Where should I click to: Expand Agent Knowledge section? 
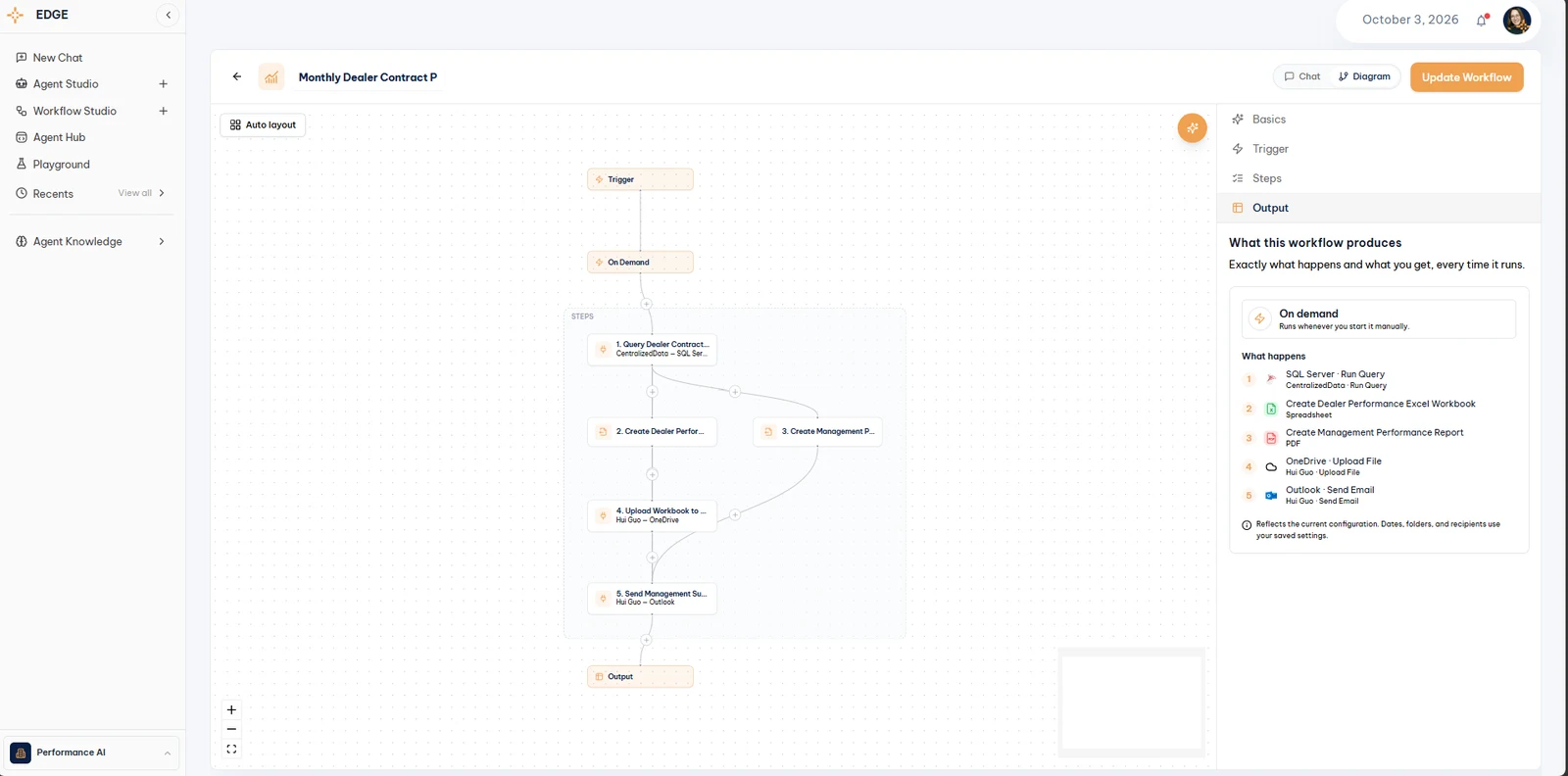click(92, 242)
